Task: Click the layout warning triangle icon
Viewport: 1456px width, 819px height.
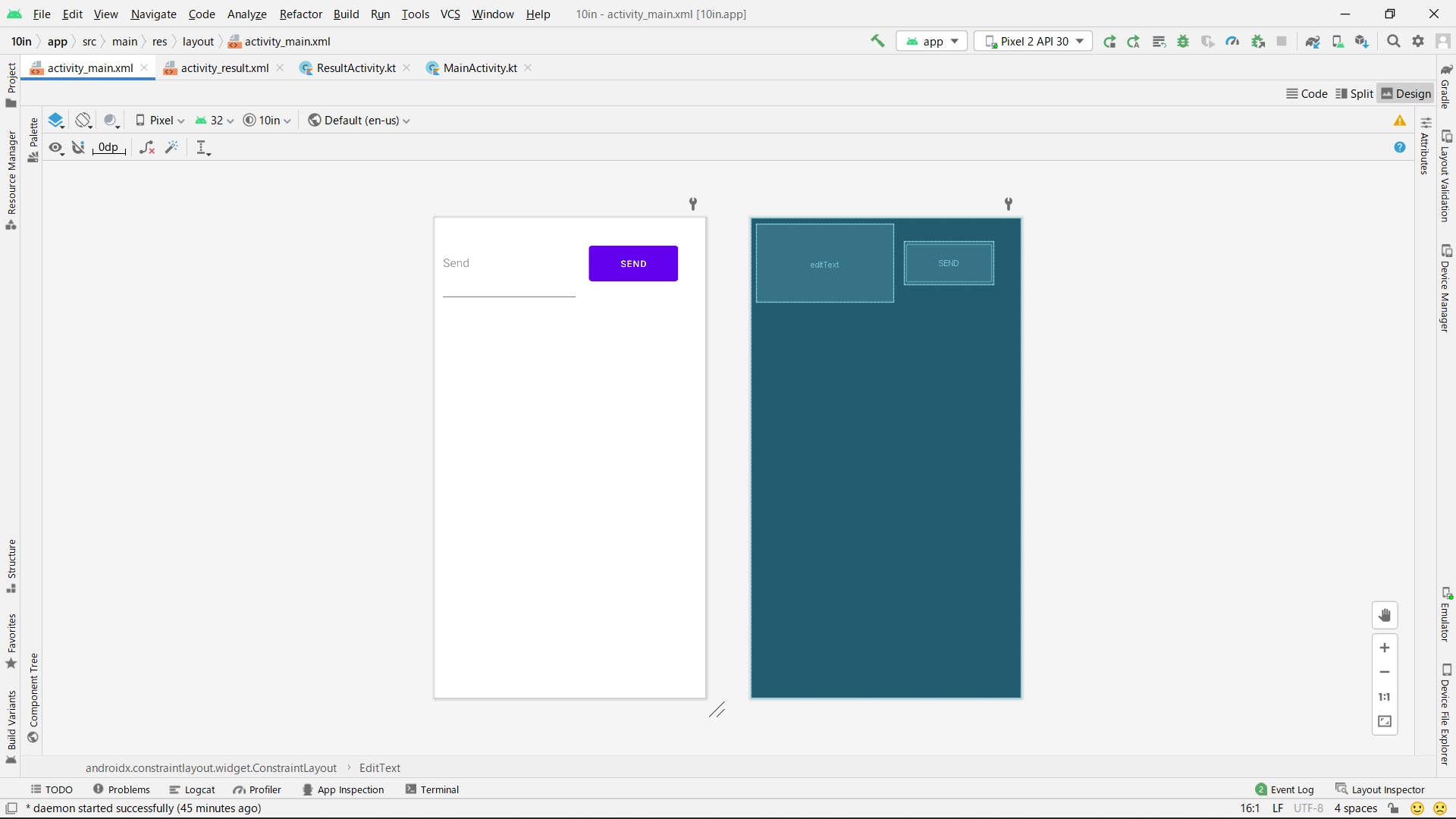Action: tap(1400, 121)
